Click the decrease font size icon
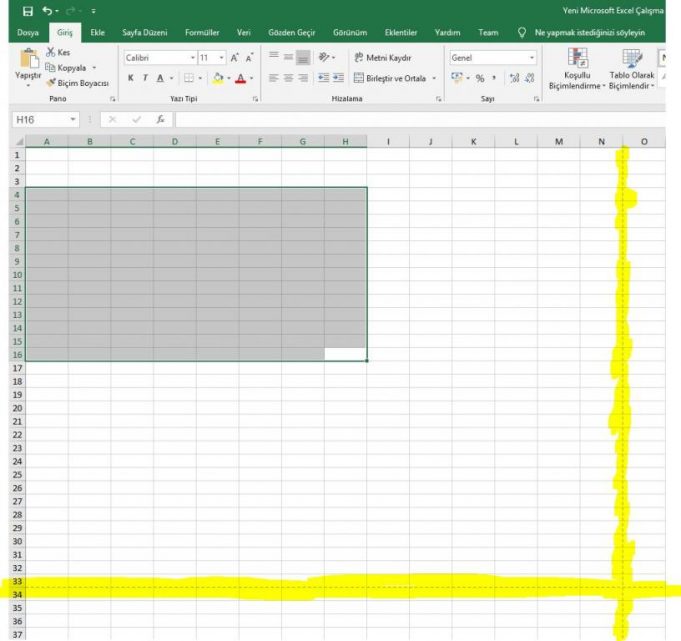The width and height of the screenshot is (681, 641). (x=249, y=58)
